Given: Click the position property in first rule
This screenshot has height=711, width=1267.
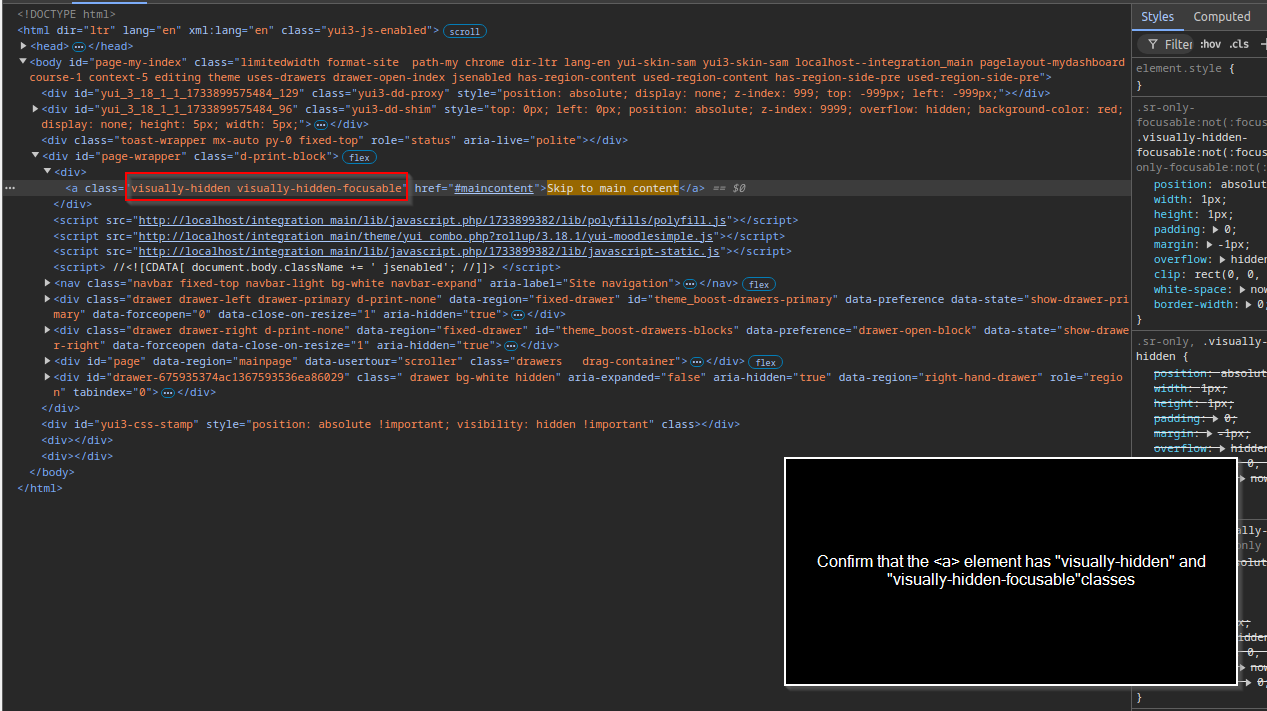Looking at the screenshot, I should (1178, 184).
